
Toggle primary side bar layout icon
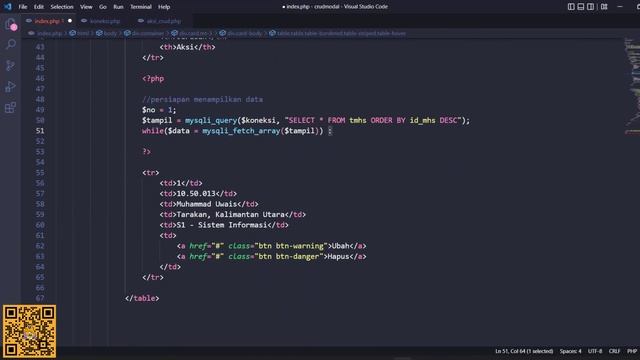coord(571,7)
